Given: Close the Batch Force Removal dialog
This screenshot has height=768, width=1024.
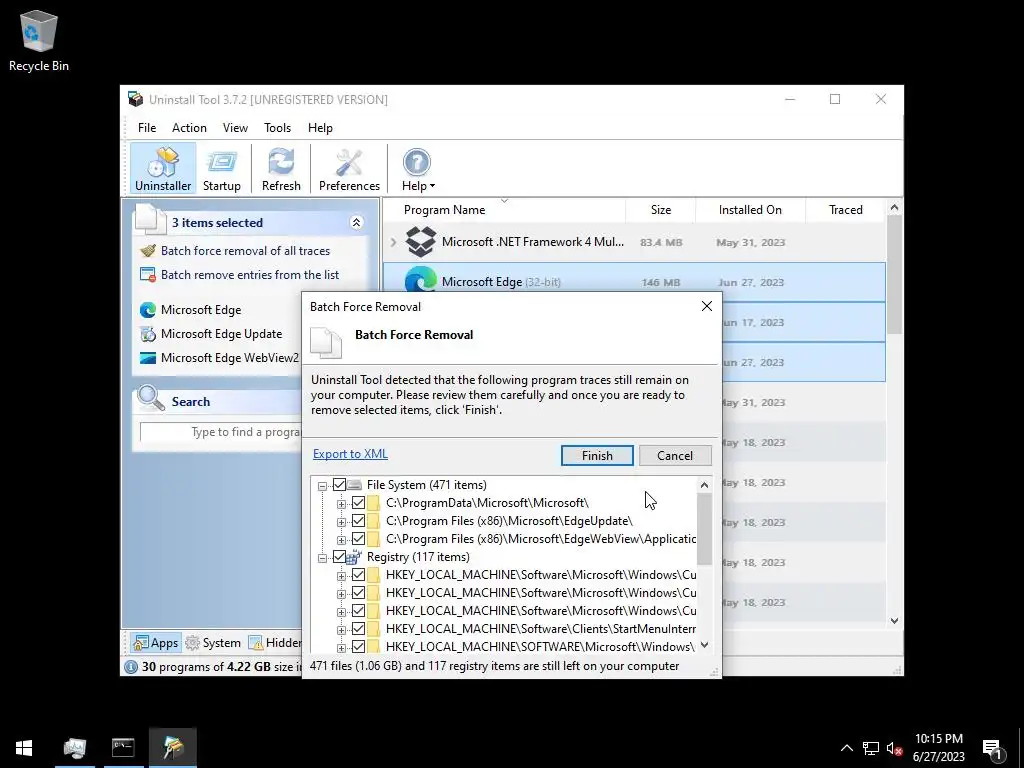Looking at the screenshot, I should (707, 306).
